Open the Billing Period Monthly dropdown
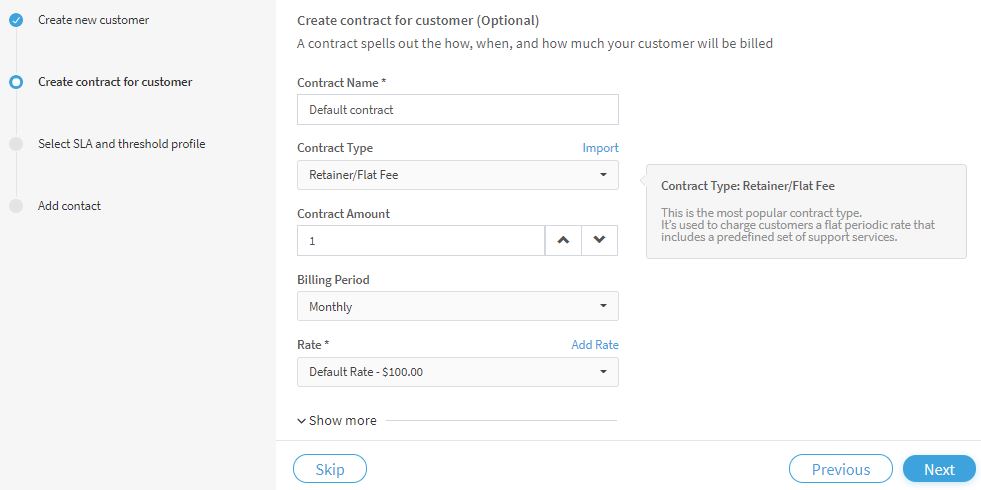Viewport: 981px width, 490px height. pos(458,306)
